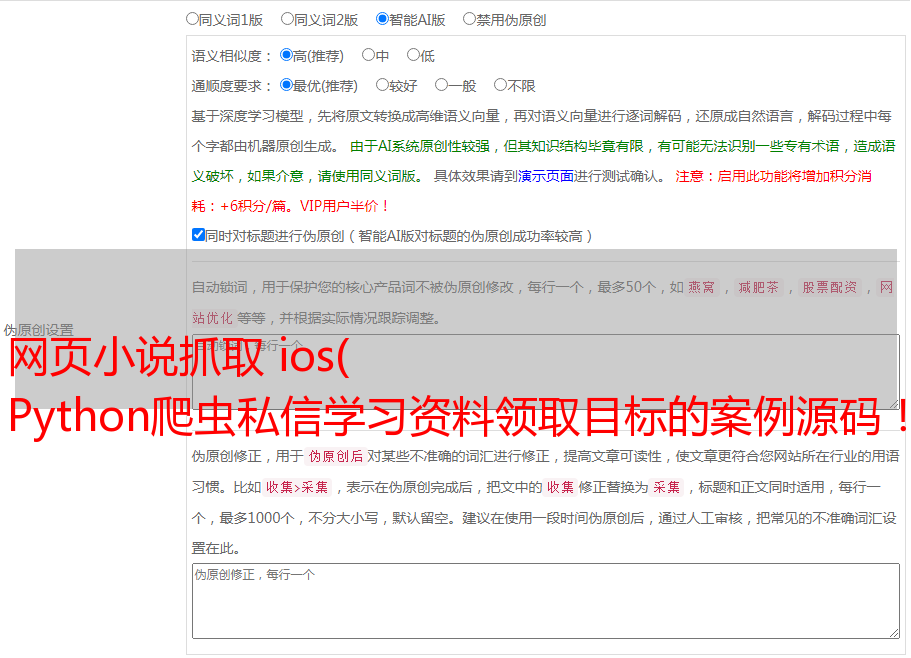911x658 pixels.
Task: Set 通顺度要求 to 最优(推荐)
Action: 286,85
